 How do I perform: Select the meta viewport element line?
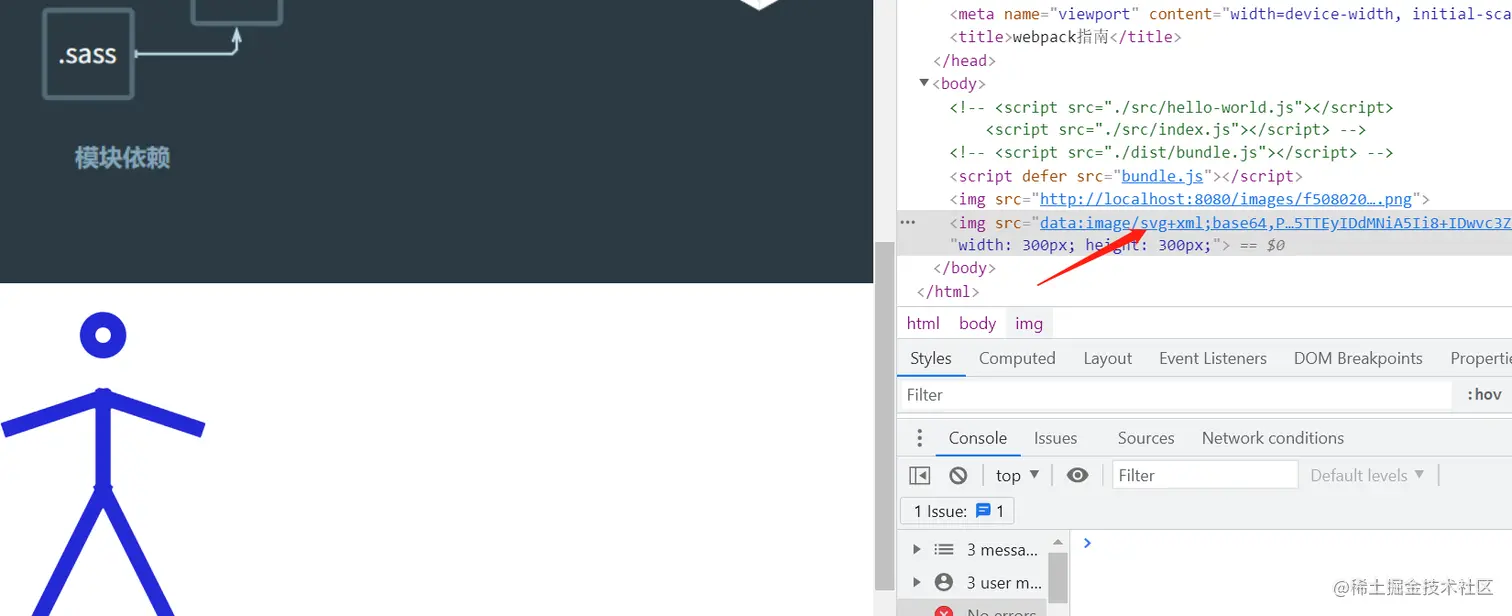(1230, 14)
